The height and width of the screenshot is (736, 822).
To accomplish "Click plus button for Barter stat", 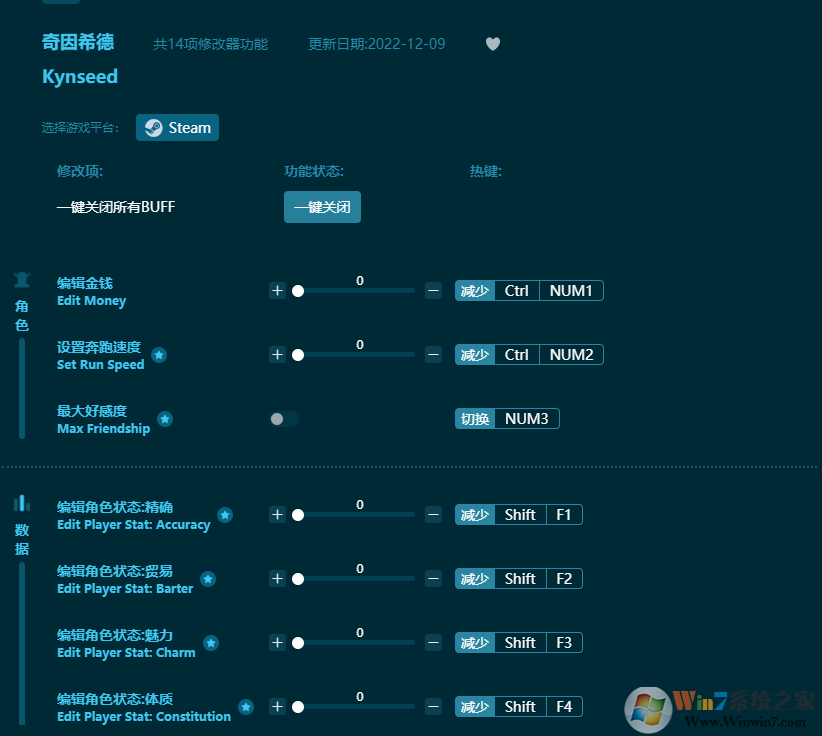I will 277,578.
